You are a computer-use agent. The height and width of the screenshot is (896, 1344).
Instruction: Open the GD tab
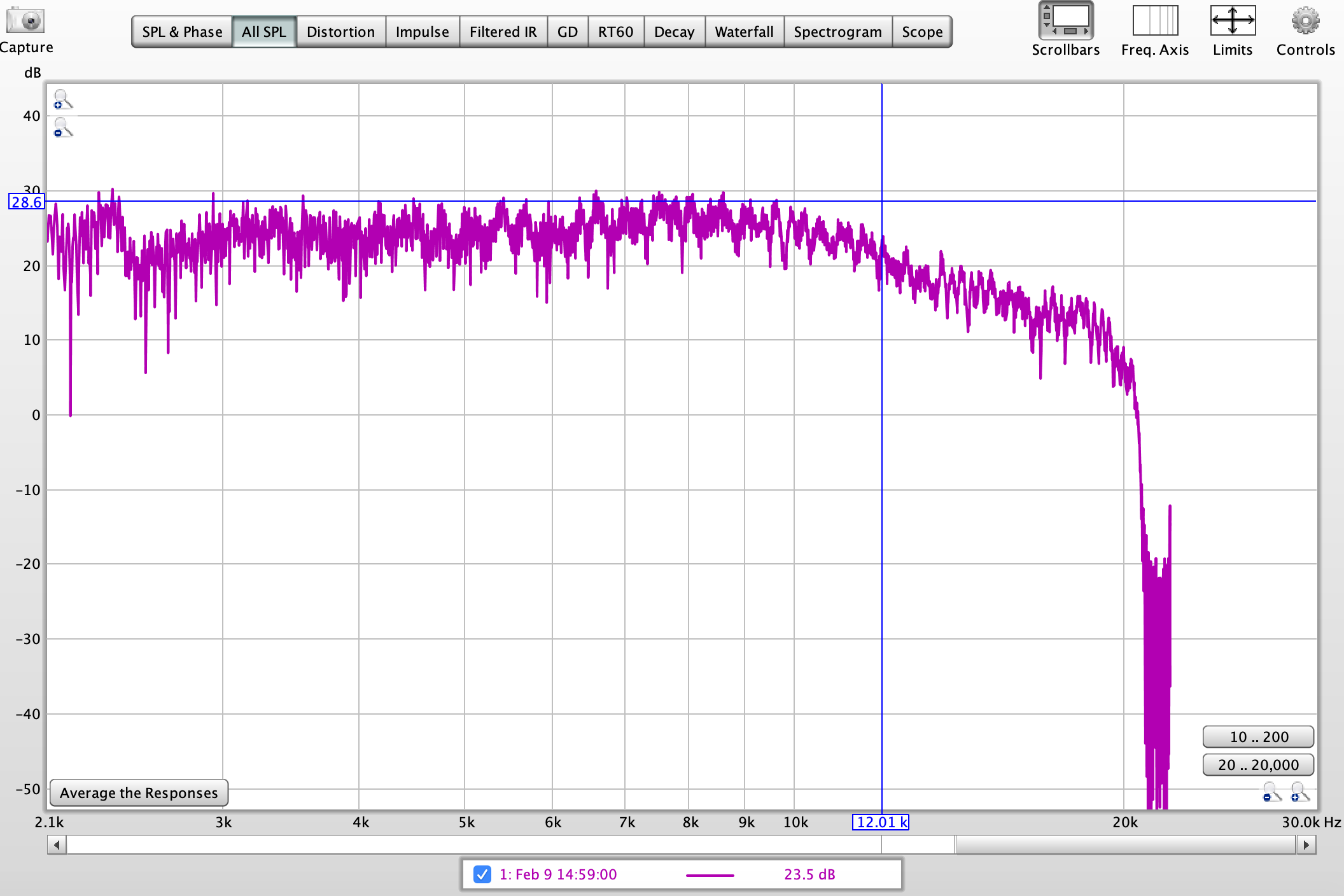[x=568, y=32]
